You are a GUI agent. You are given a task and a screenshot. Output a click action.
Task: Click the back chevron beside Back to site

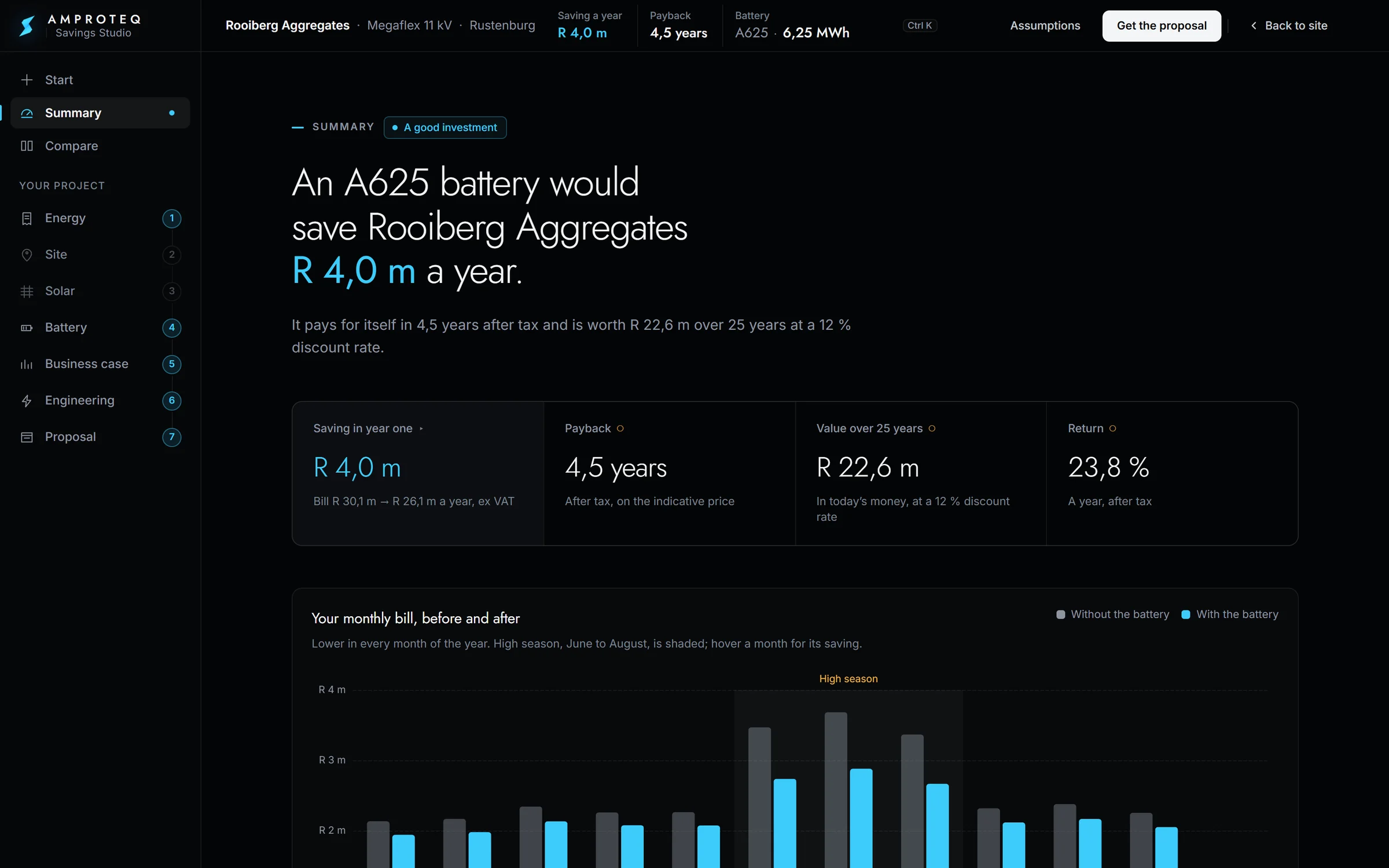(x=1253, y=25)
